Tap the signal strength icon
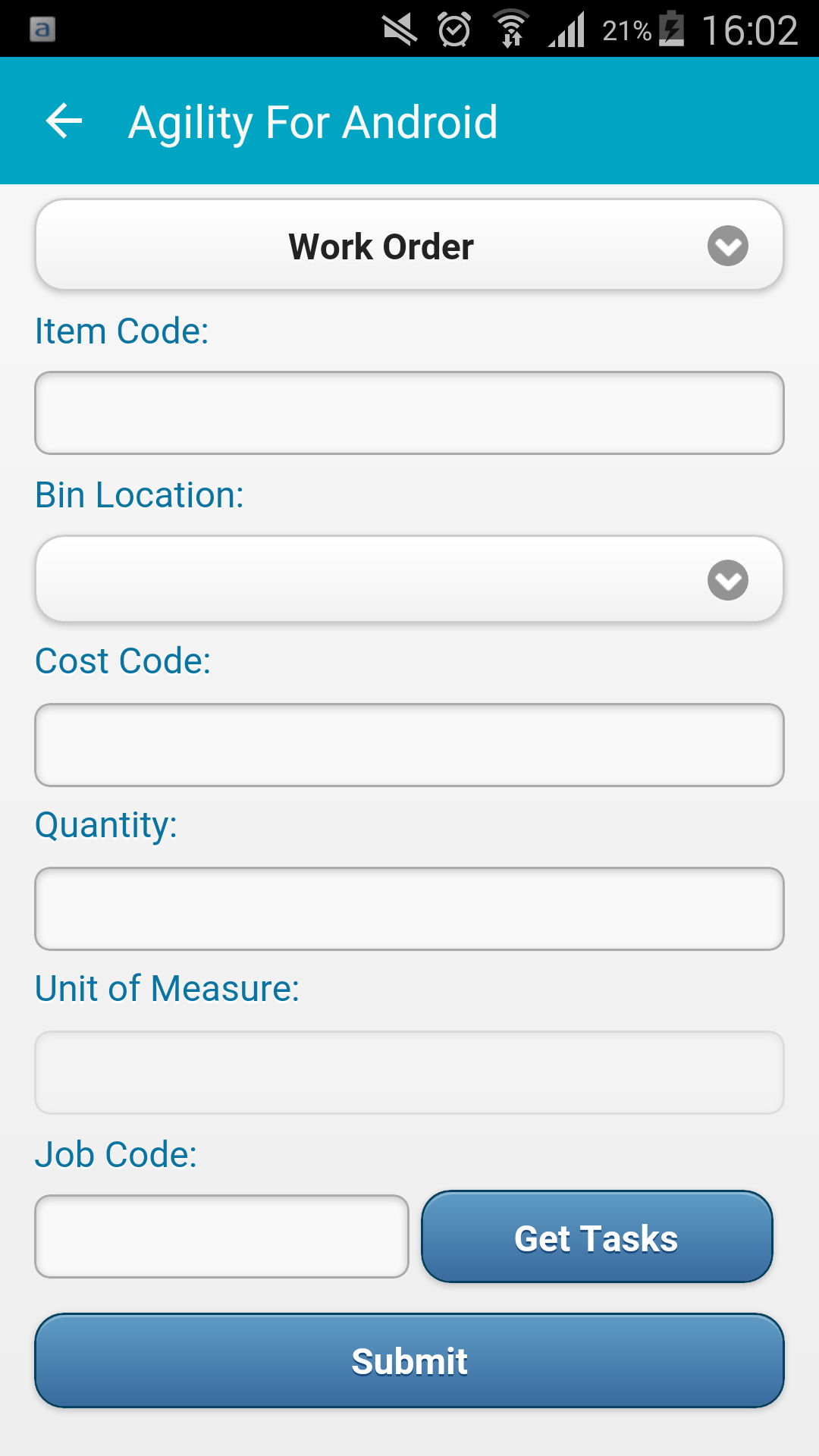 coord(566,30)
